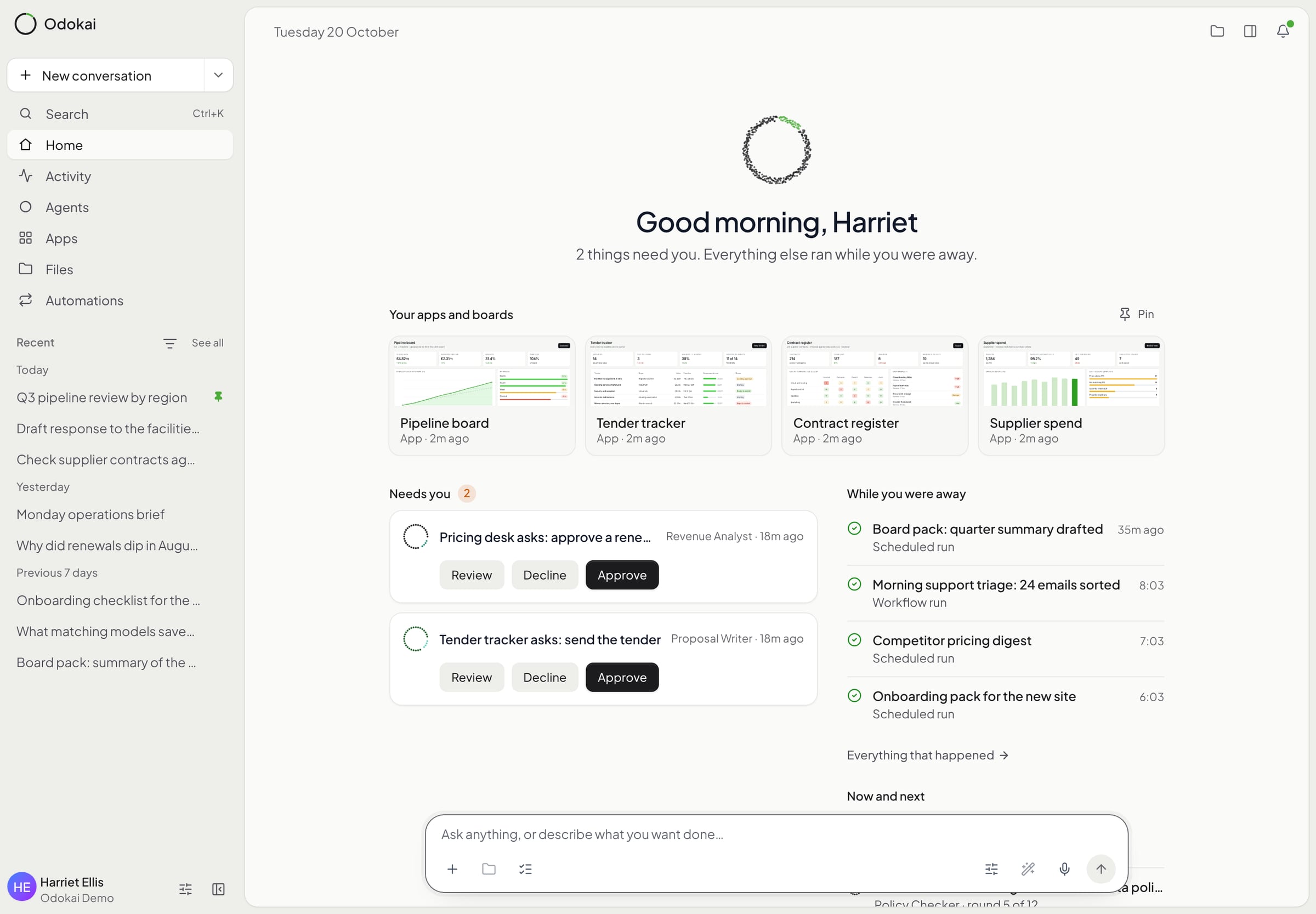Open Files in the sidebar

(120, 269)
